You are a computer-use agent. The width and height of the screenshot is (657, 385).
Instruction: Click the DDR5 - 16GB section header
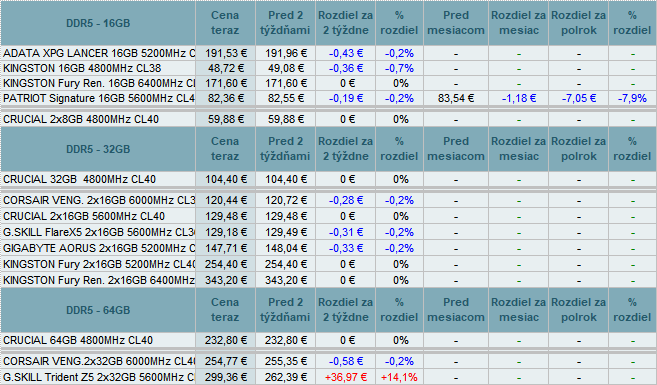coord(98,23)
